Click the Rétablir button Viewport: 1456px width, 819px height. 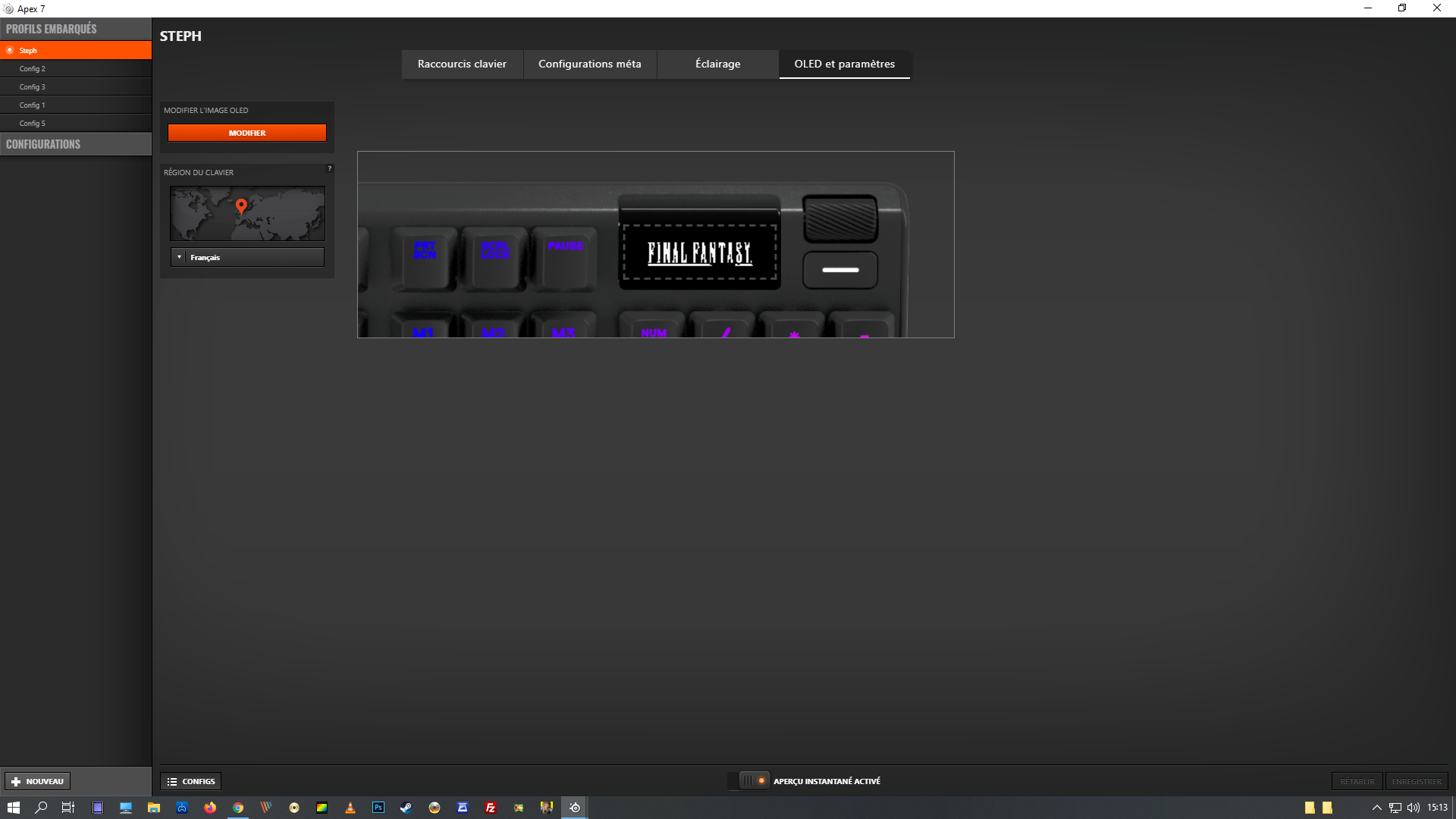[1357, 781]
